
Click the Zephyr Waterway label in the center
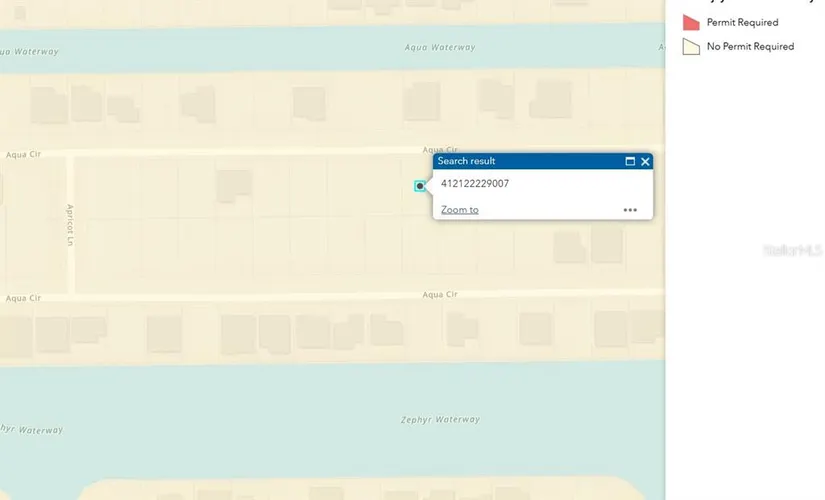click(x=442, y=420)
